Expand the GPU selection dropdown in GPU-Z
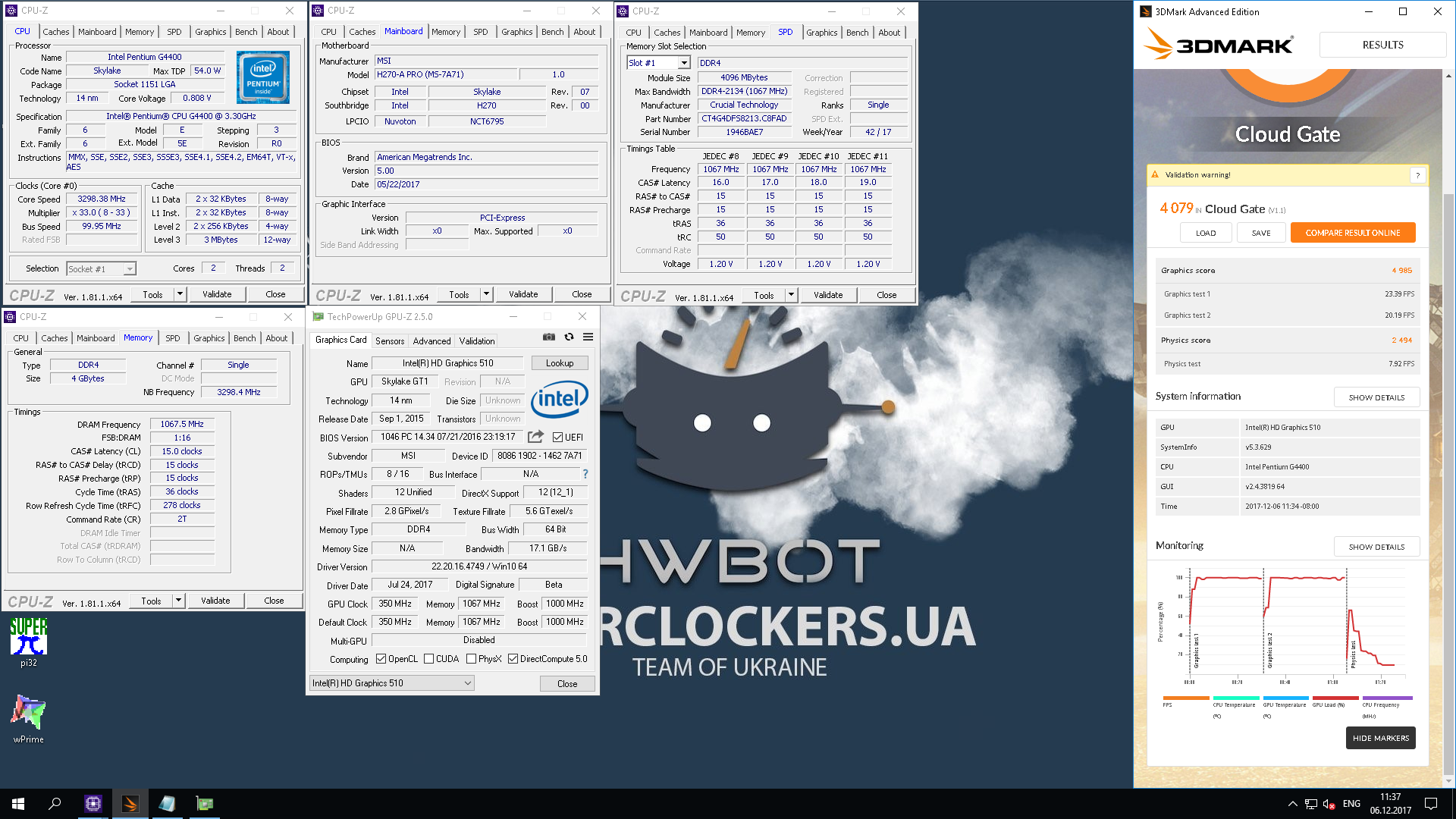This screenshot has height=819, width=1456. click(467, 683)
